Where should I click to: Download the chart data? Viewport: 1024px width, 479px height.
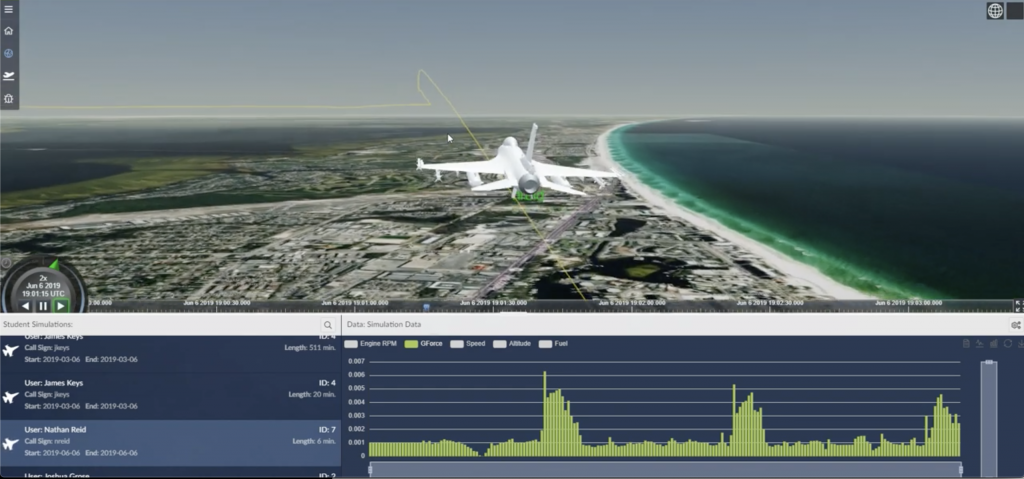click(1020, 344)
